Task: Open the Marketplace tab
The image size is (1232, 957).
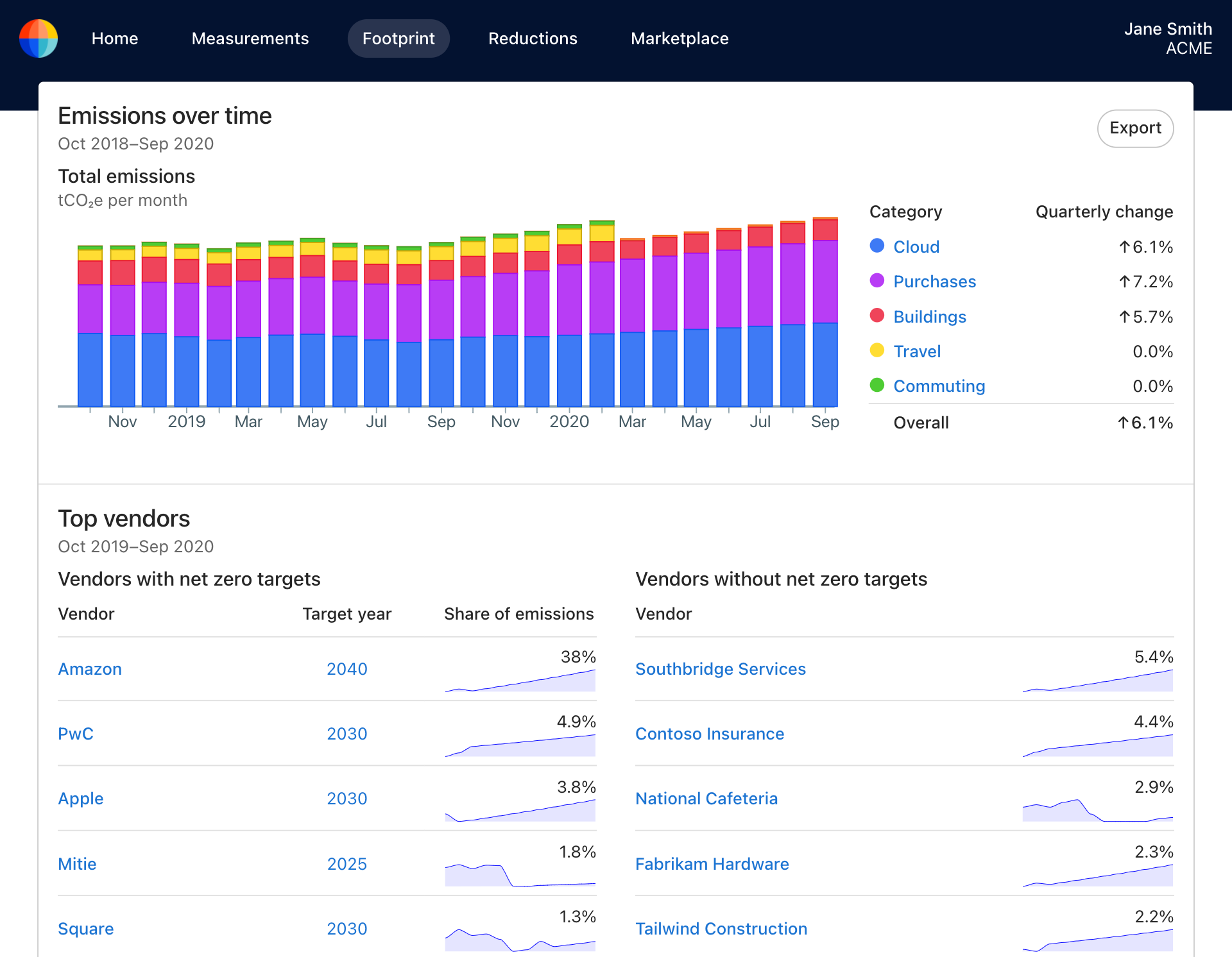Action: (x=680, y=38)
